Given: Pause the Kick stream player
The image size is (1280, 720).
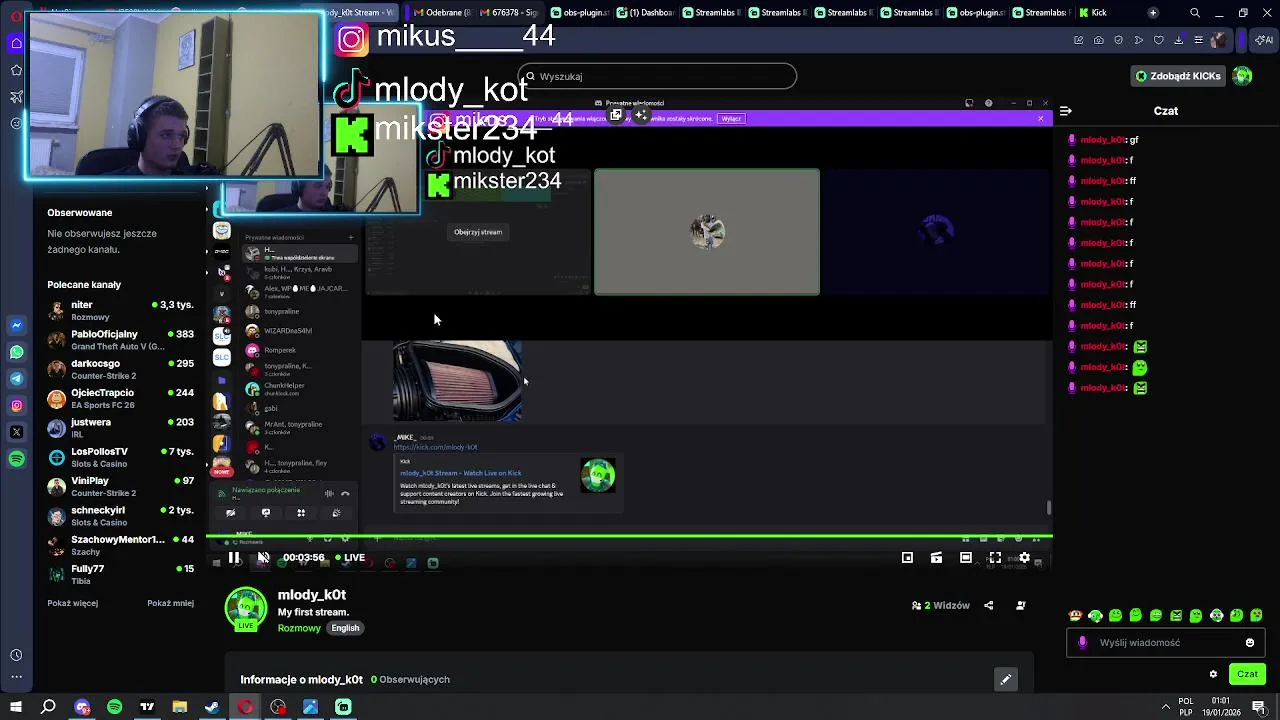Looking at the screenshot, I should click(233, 558).
